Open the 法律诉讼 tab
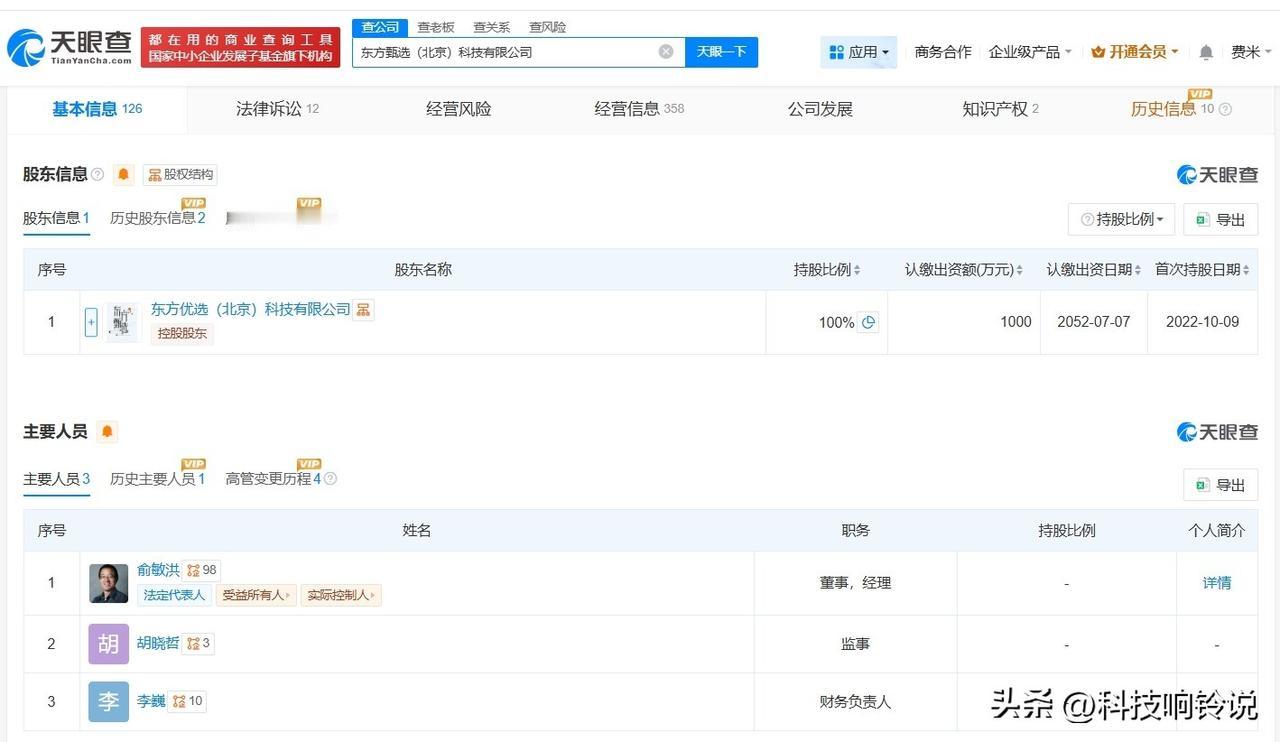 (277, 109)
